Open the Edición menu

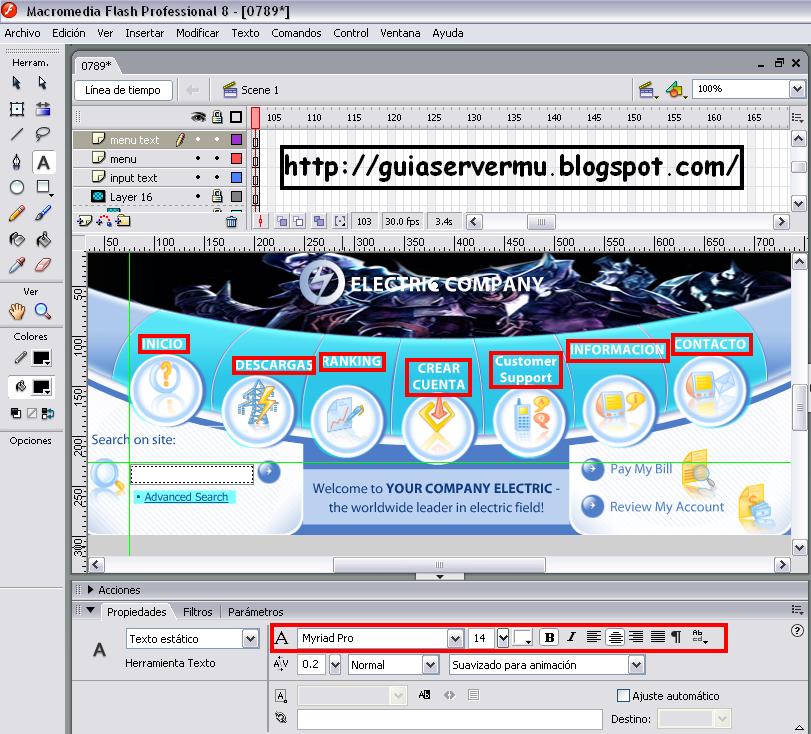69,33
